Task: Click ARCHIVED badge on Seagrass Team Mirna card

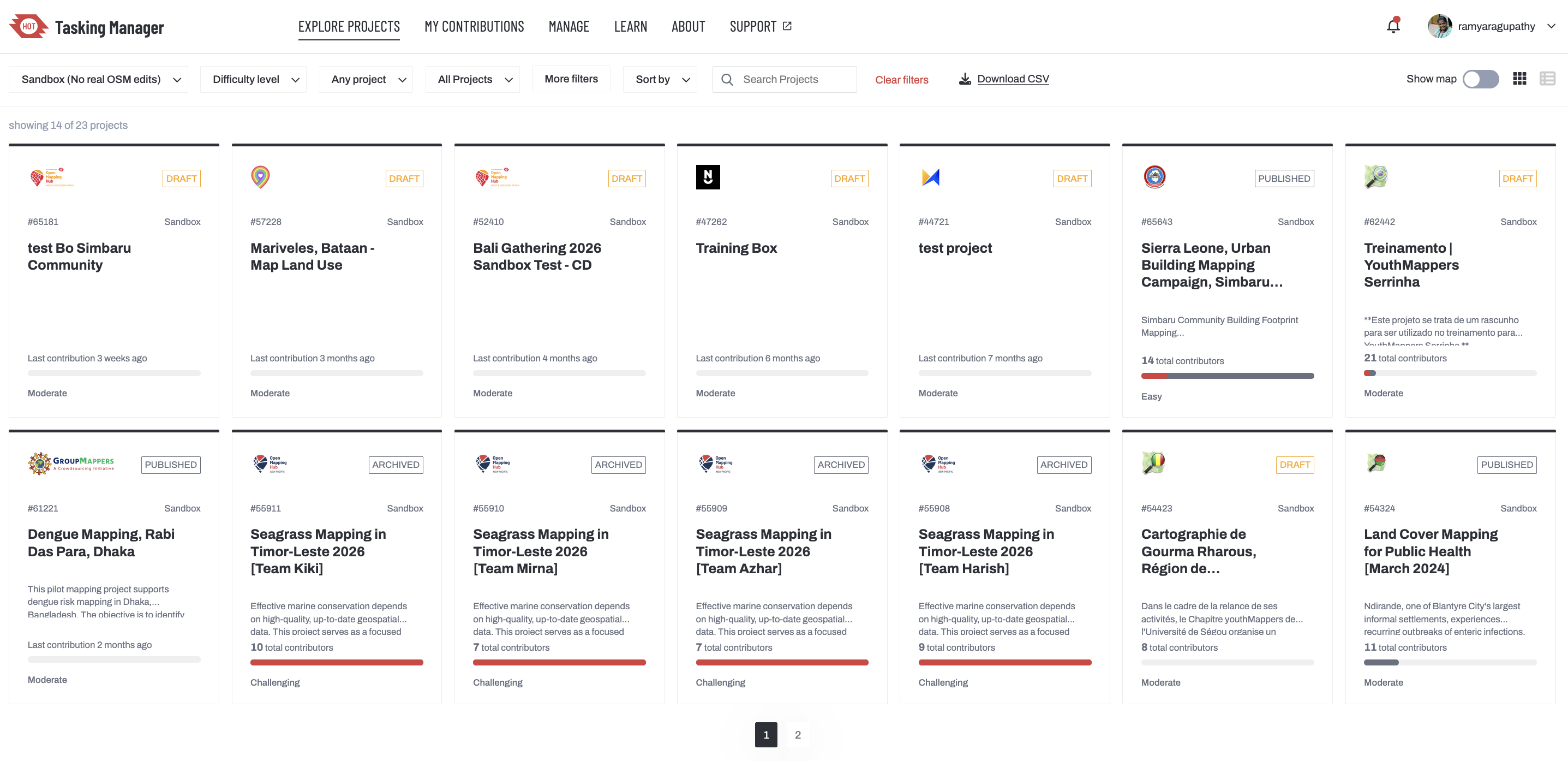Action: click(x=619, y=465)
